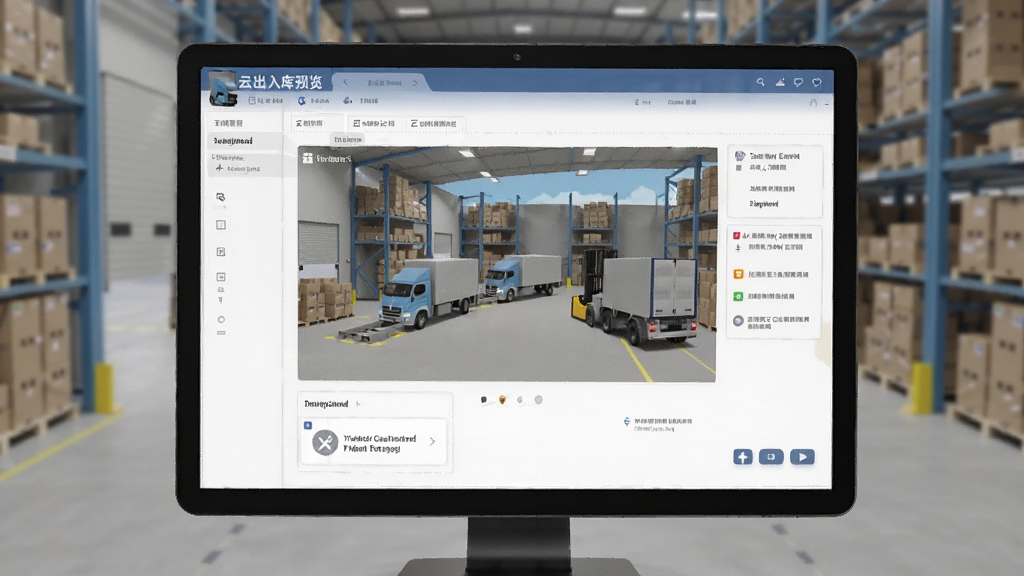Click the small blue icon beside the bottom link
Viewport: 1024px width, 576px height.
(x=627, y=422)
